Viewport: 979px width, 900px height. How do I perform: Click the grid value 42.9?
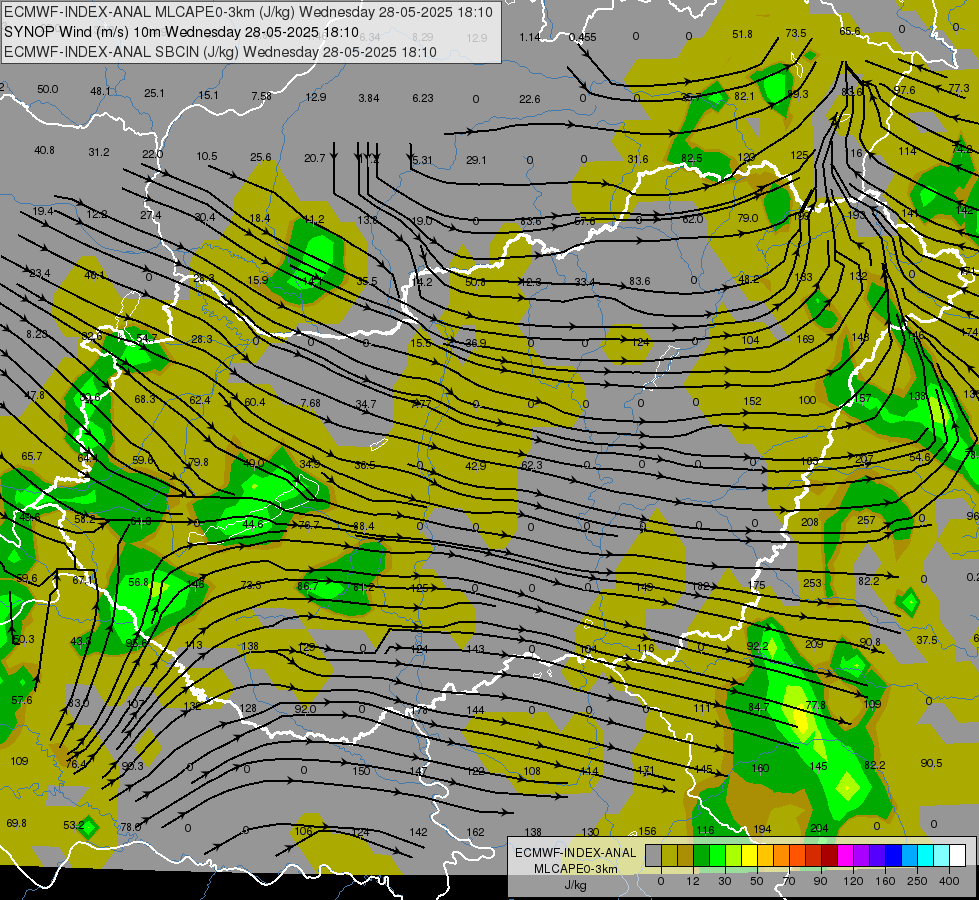(x=476, y=465)
